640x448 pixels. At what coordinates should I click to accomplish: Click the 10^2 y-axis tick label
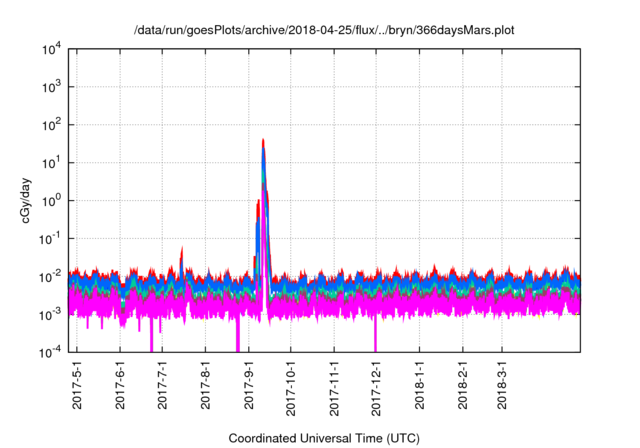51,125
